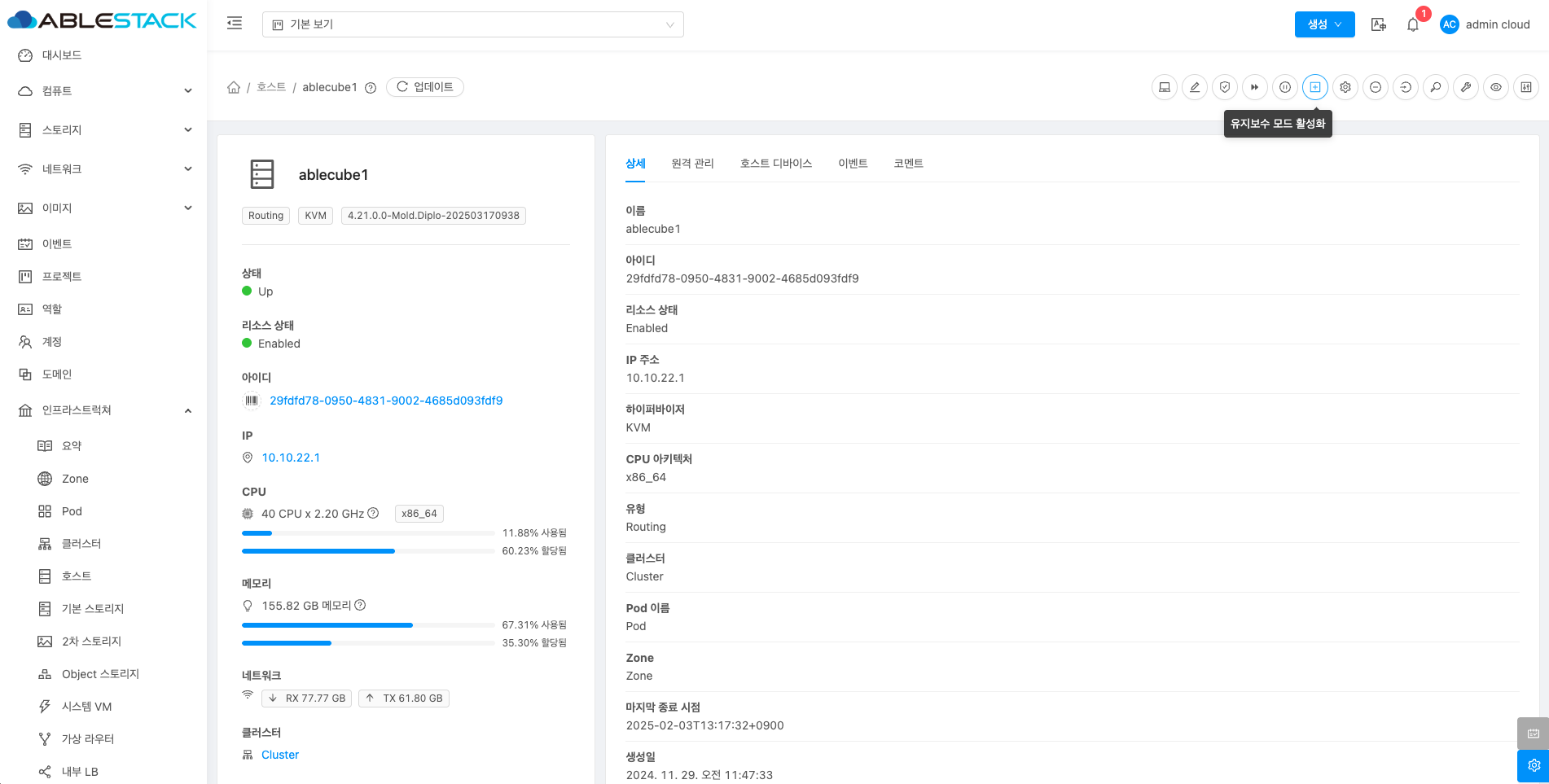
Task: Open the notification bell
Action: (1413, 24)
